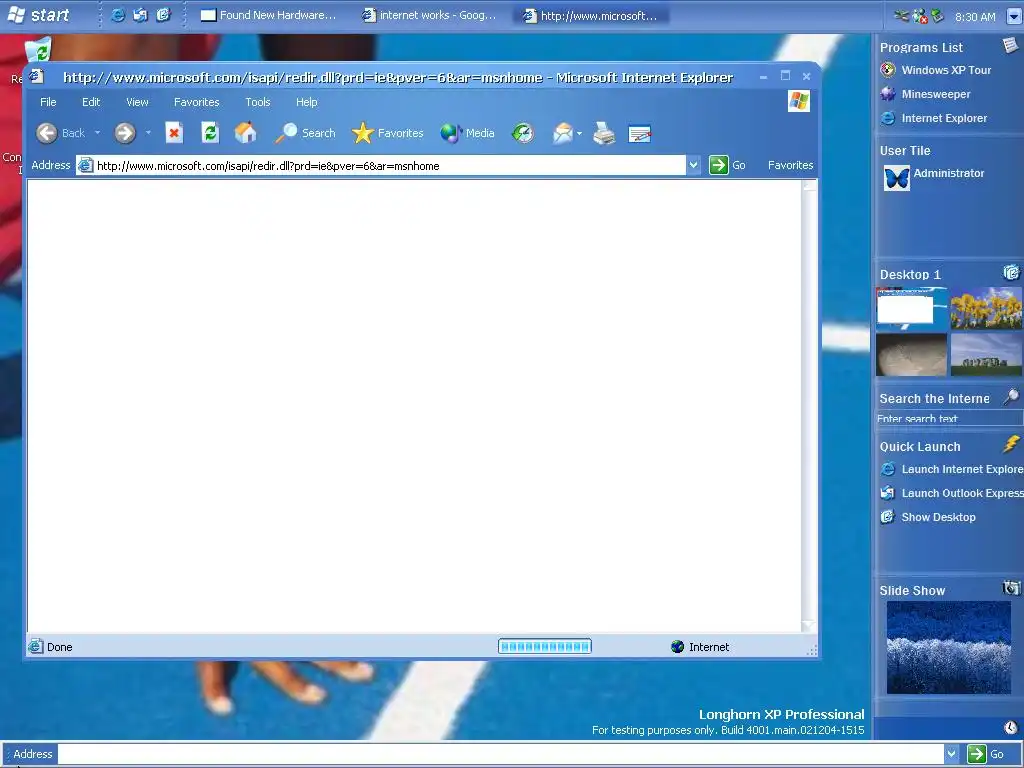The width and height of the screenshot is (1024, 768).
Task: Click the sidebar Enter search text field
Action: 950,419
